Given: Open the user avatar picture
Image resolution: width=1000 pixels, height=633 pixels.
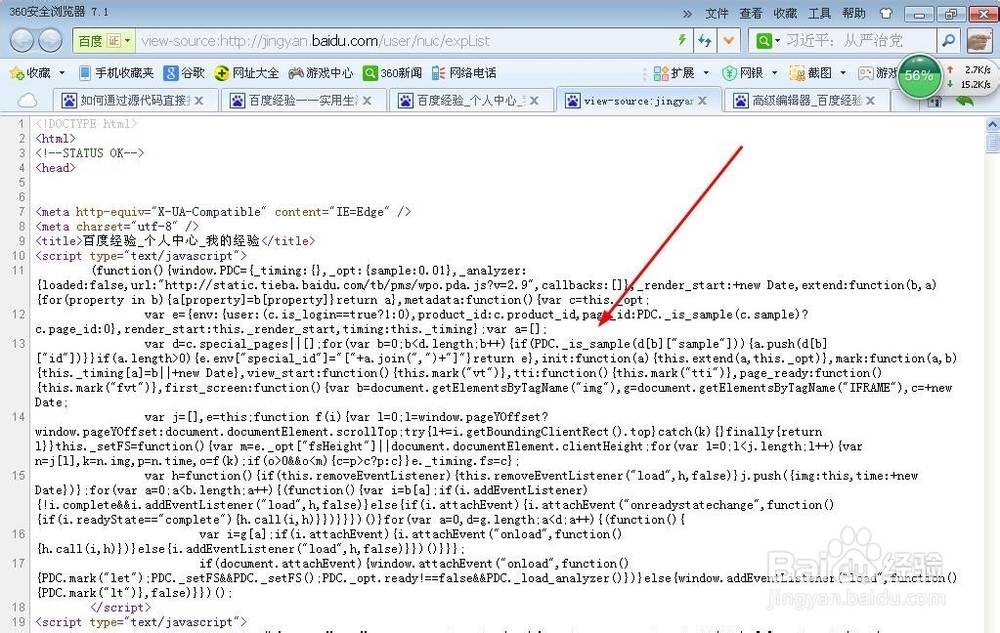Looking at the screenshot, I should tap(979, 41).
